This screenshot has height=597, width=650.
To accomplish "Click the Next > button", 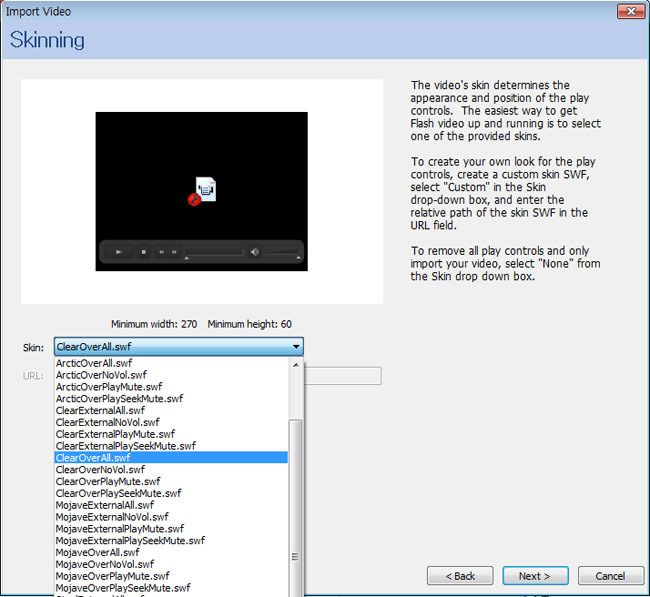I will pyautogui.click(x=535, y=576).
